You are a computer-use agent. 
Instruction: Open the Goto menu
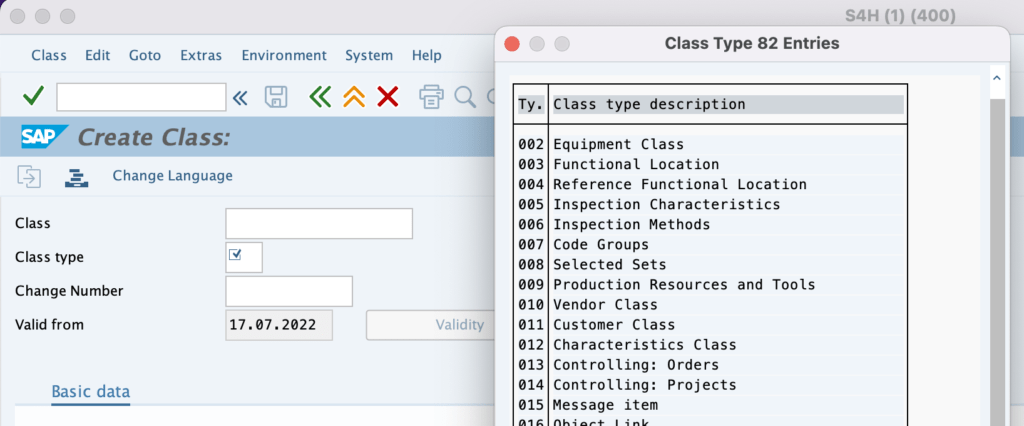coord(145,56)
